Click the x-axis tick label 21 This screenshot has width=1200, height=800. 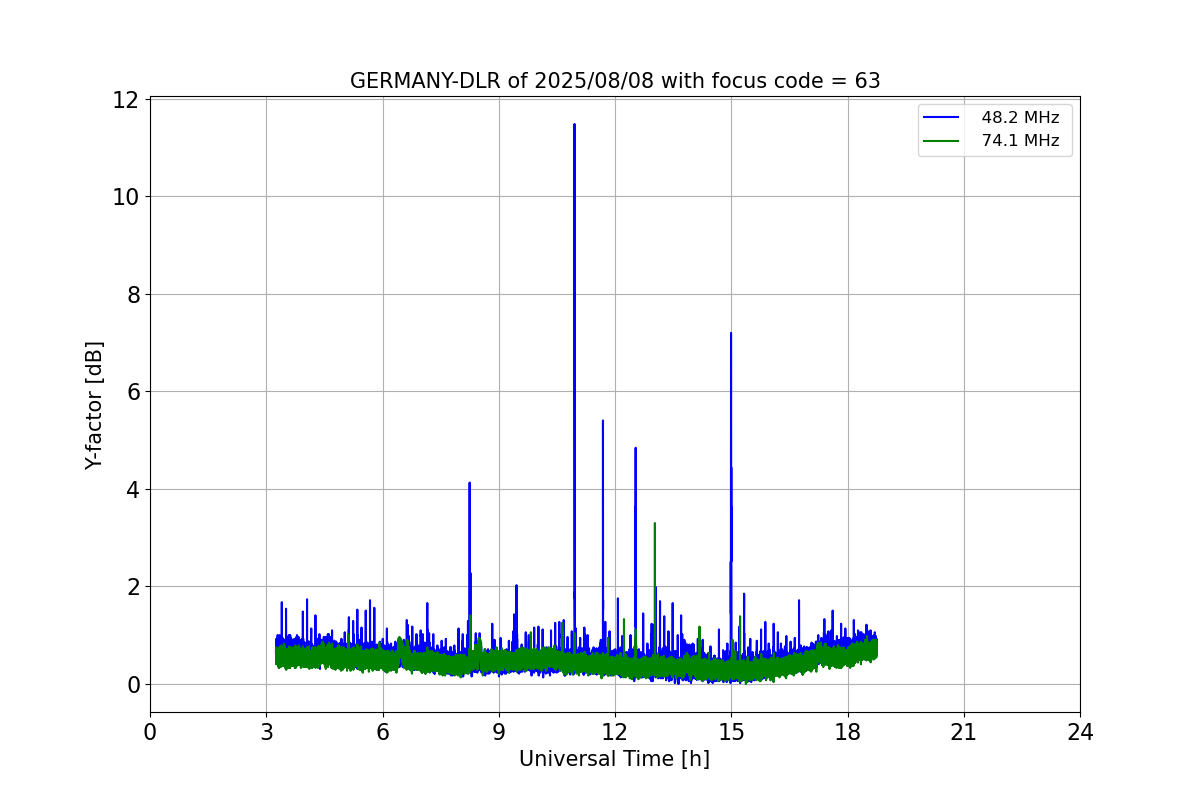tap(964, 733)
